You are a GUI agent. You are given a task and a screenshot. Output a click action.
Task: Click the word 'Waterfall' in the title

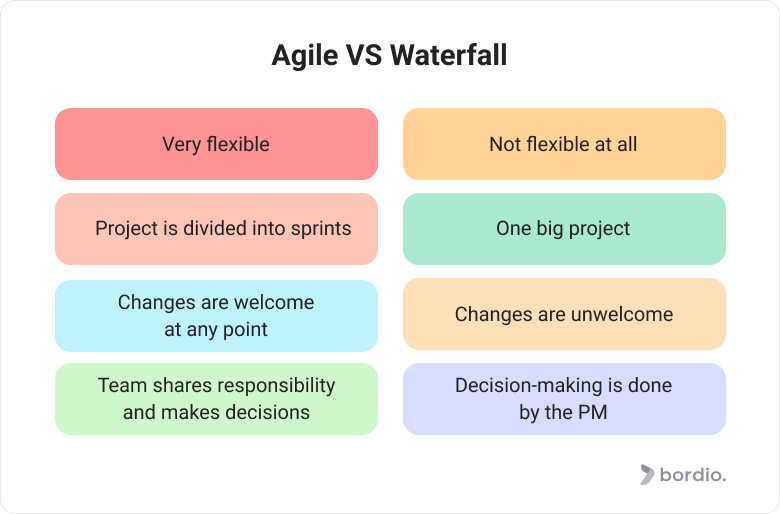click(448, 55)
